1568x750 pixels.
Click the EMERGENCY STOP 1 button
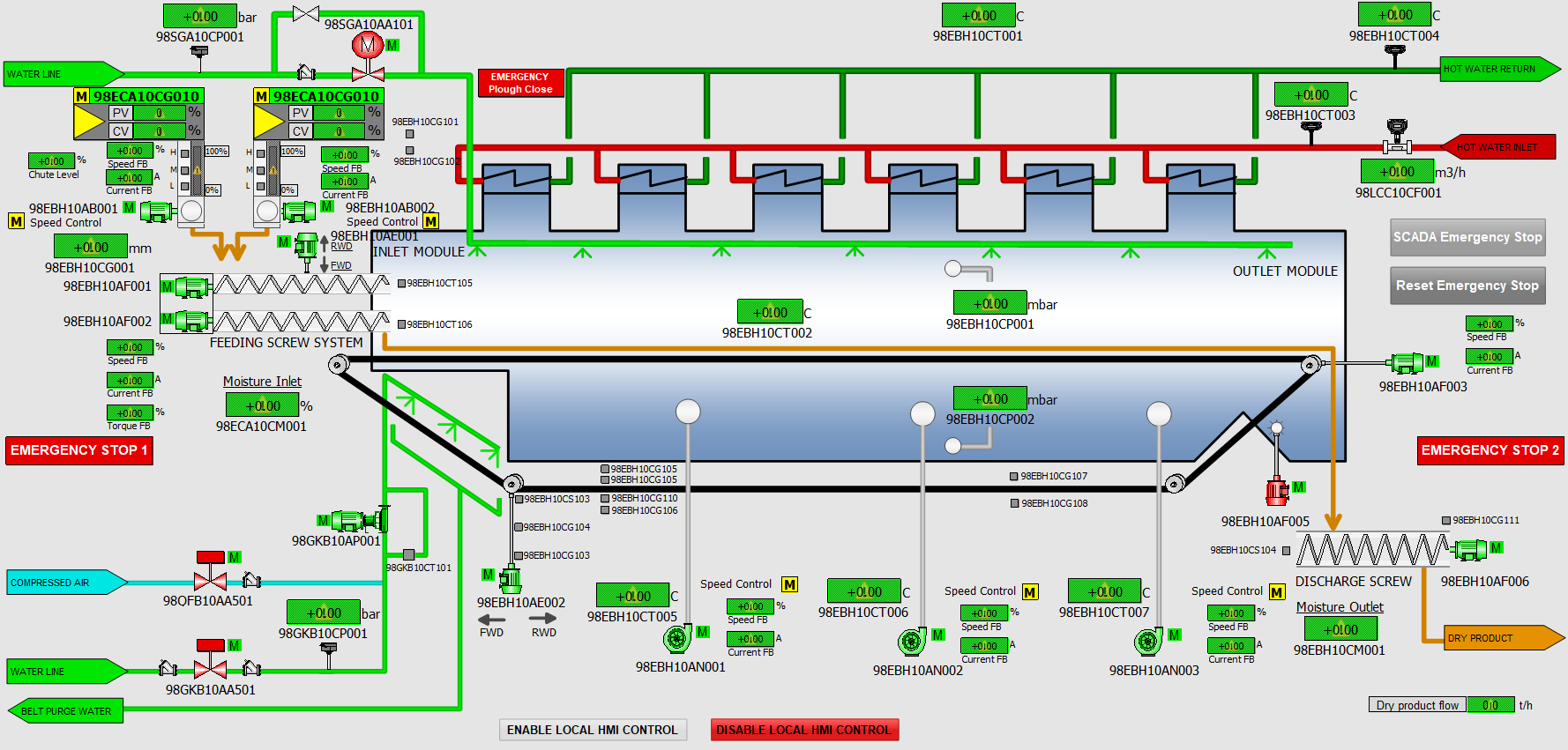click(79, 450)
